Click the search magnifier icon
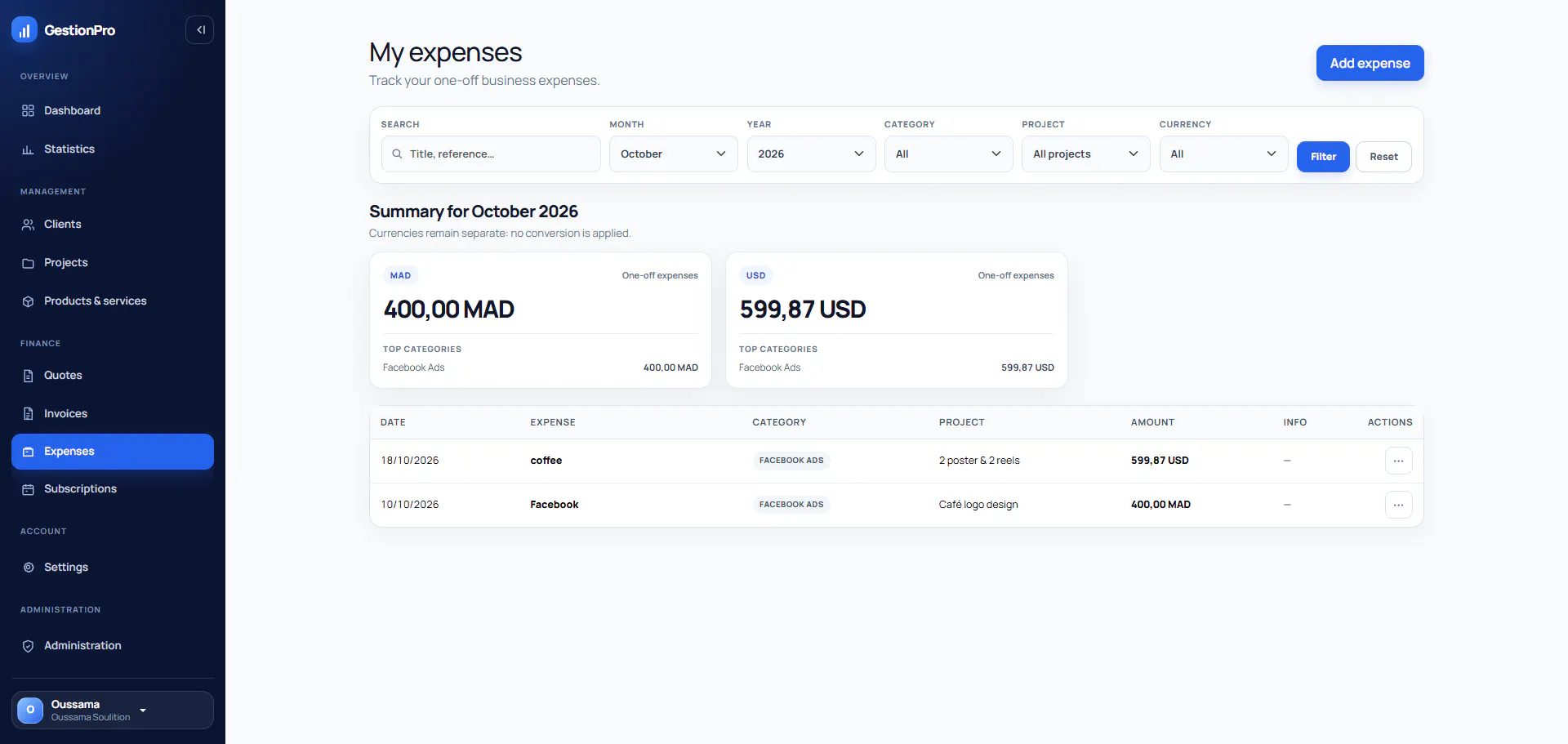 point(397,154)
